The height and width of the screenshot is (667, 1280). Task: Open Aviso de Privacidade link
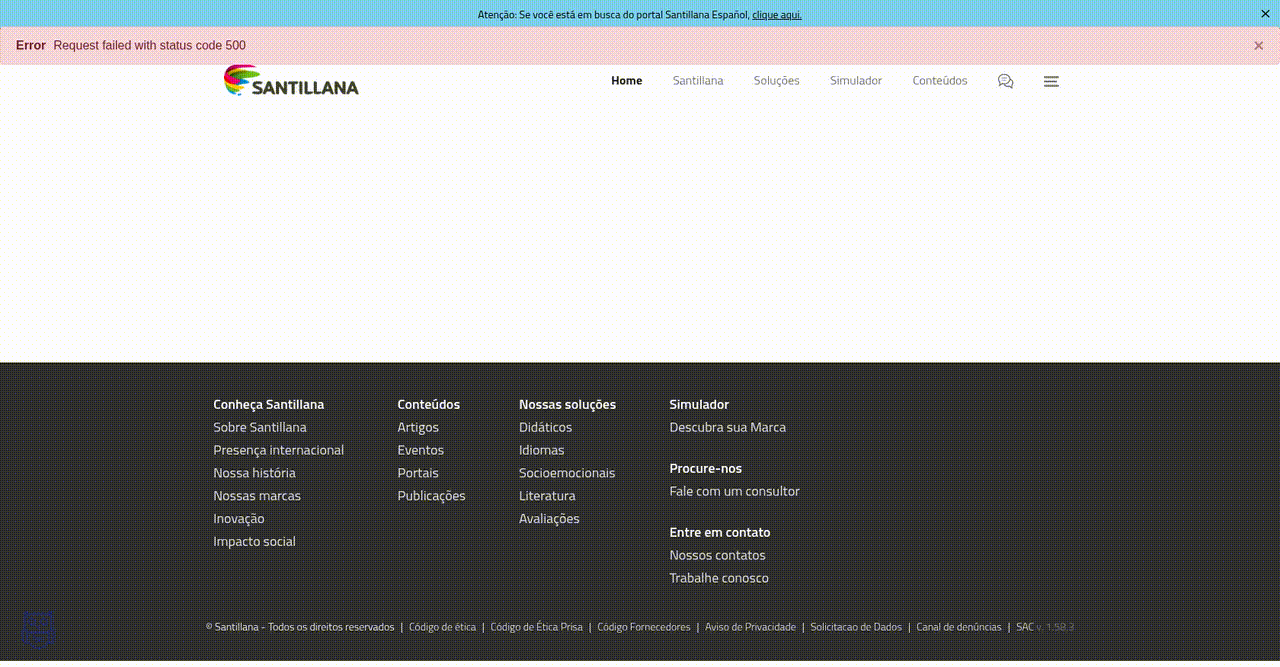[751, 627]
